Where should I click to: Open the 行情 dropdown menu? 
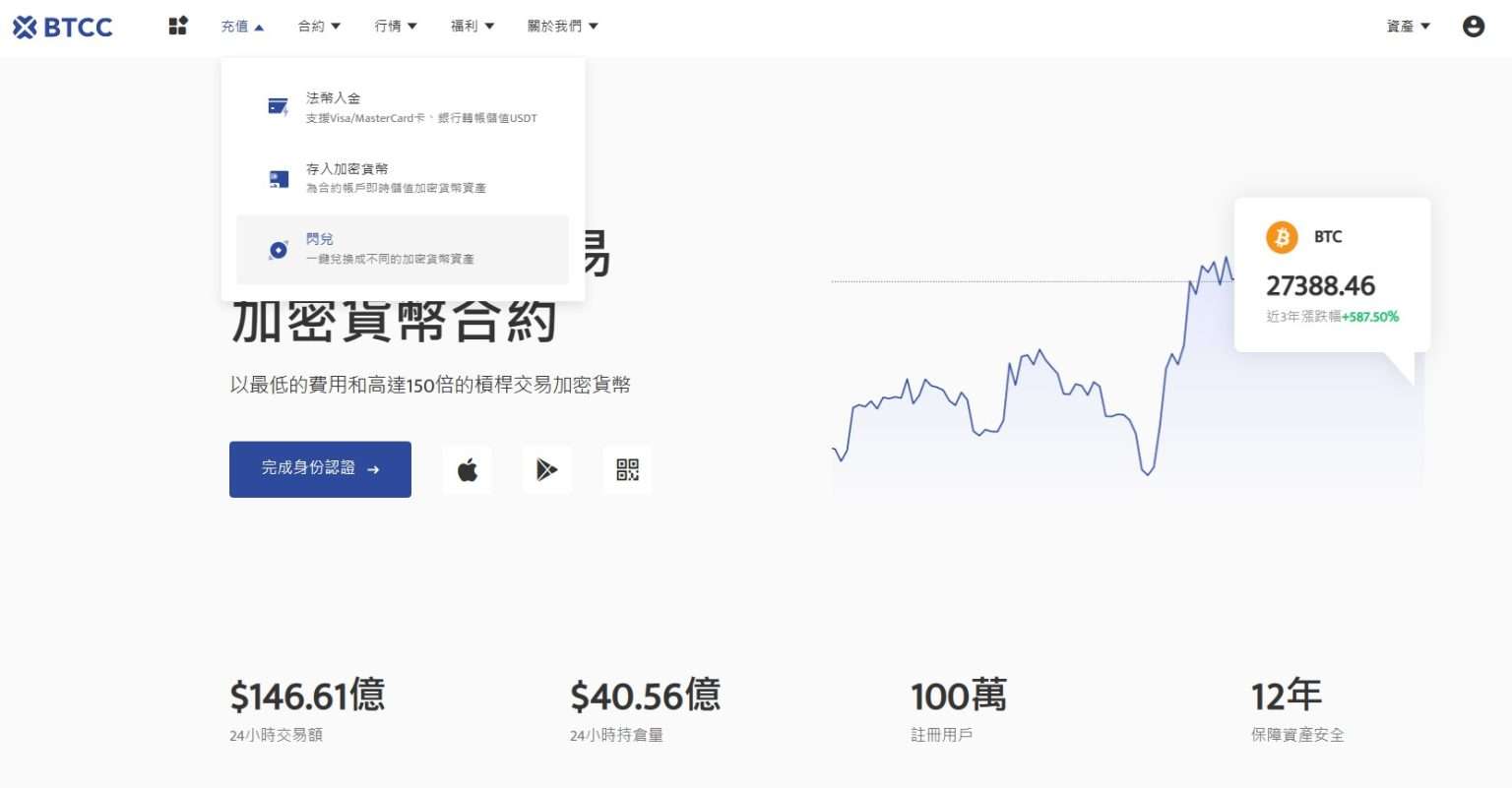pos(395,27)
